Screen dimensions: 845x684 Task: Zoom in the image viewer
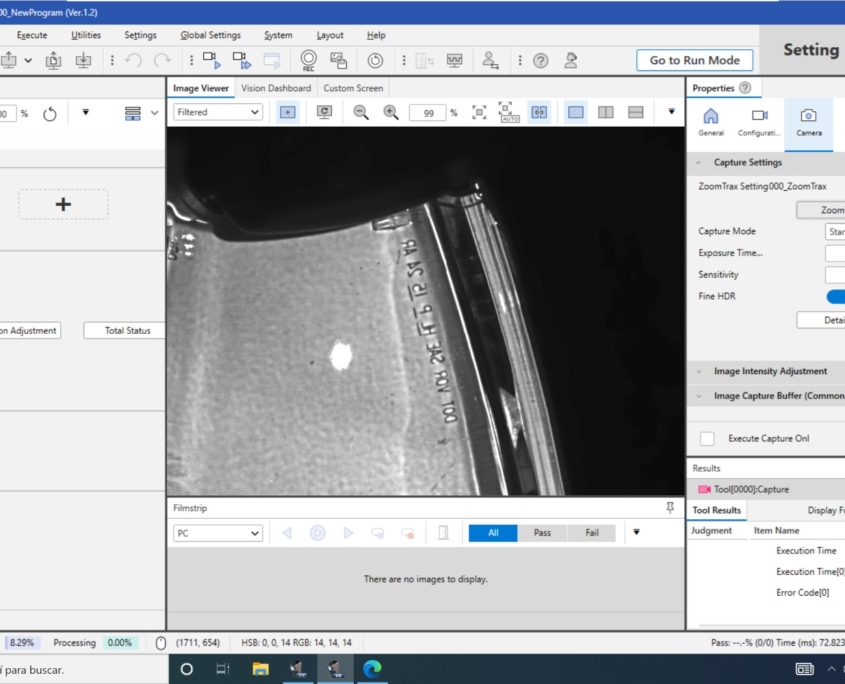pyautogui.click(x=391, y=113)
